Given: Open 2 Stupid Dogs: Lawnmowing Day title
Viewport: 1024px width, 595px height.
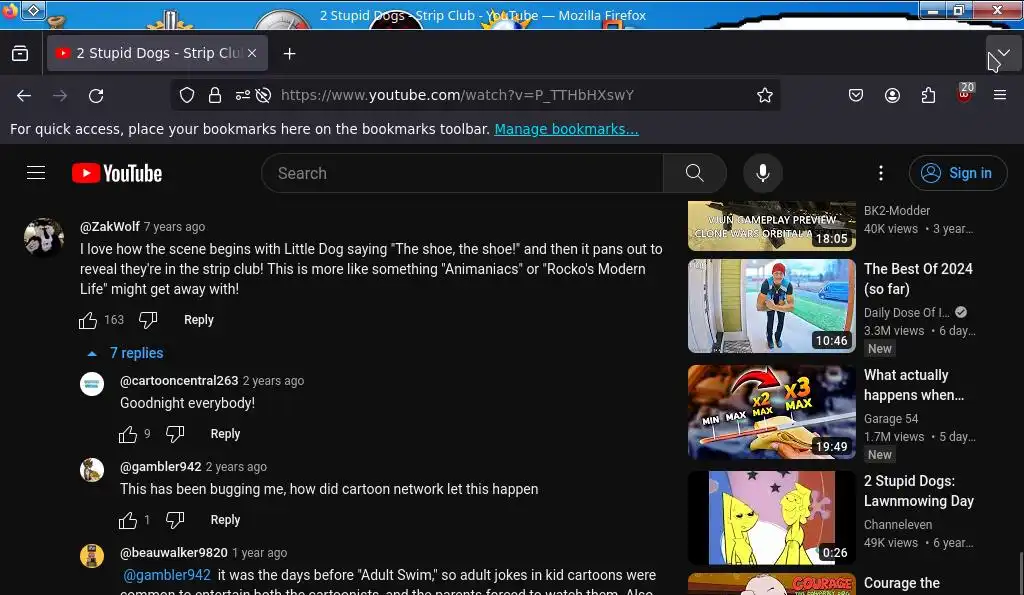Looking at the screenshot, I should [919, 491].
